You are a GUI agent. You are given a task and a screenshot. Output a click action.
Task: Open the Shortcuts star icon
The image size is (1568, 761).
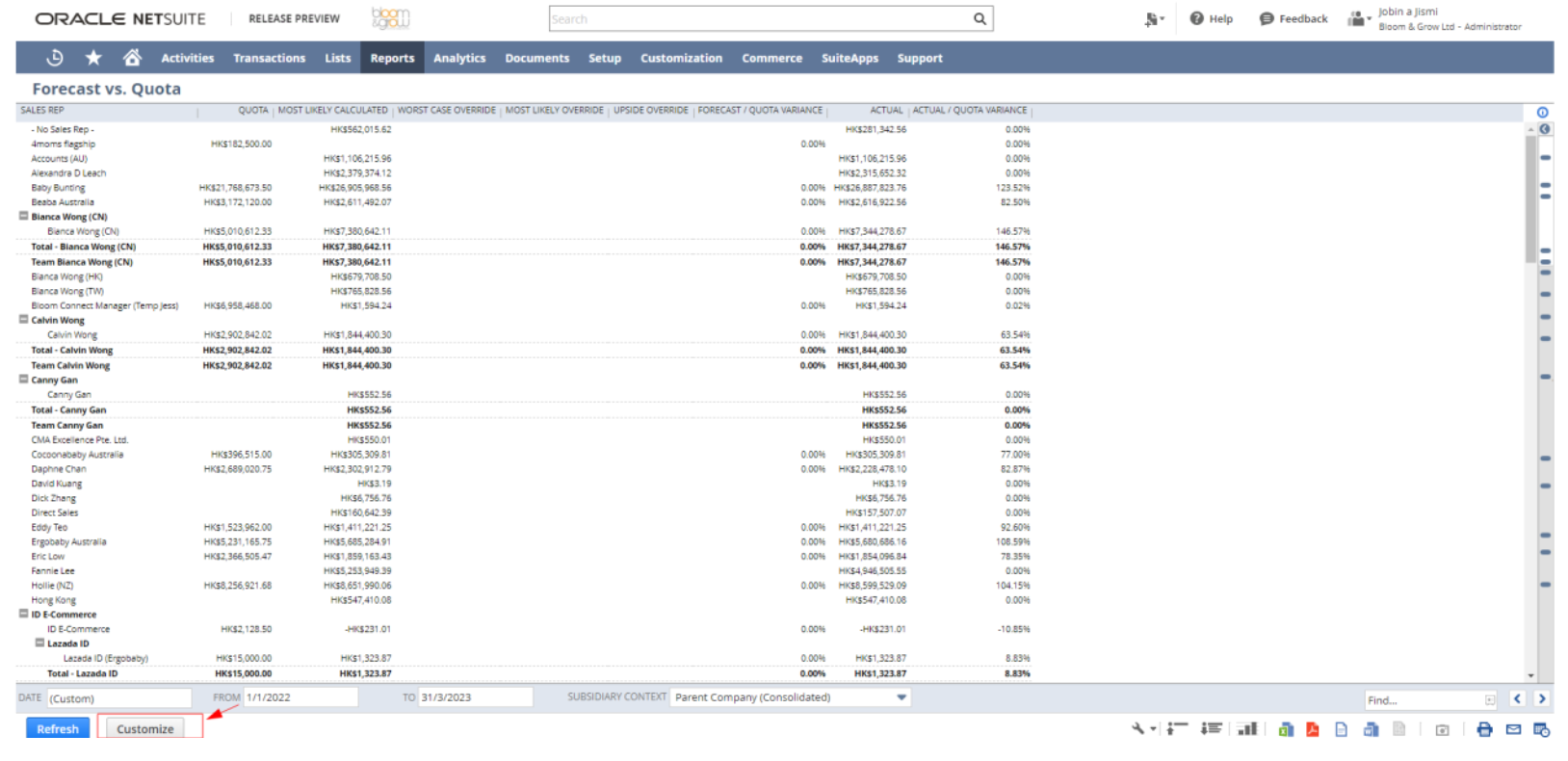click(93, 58)
